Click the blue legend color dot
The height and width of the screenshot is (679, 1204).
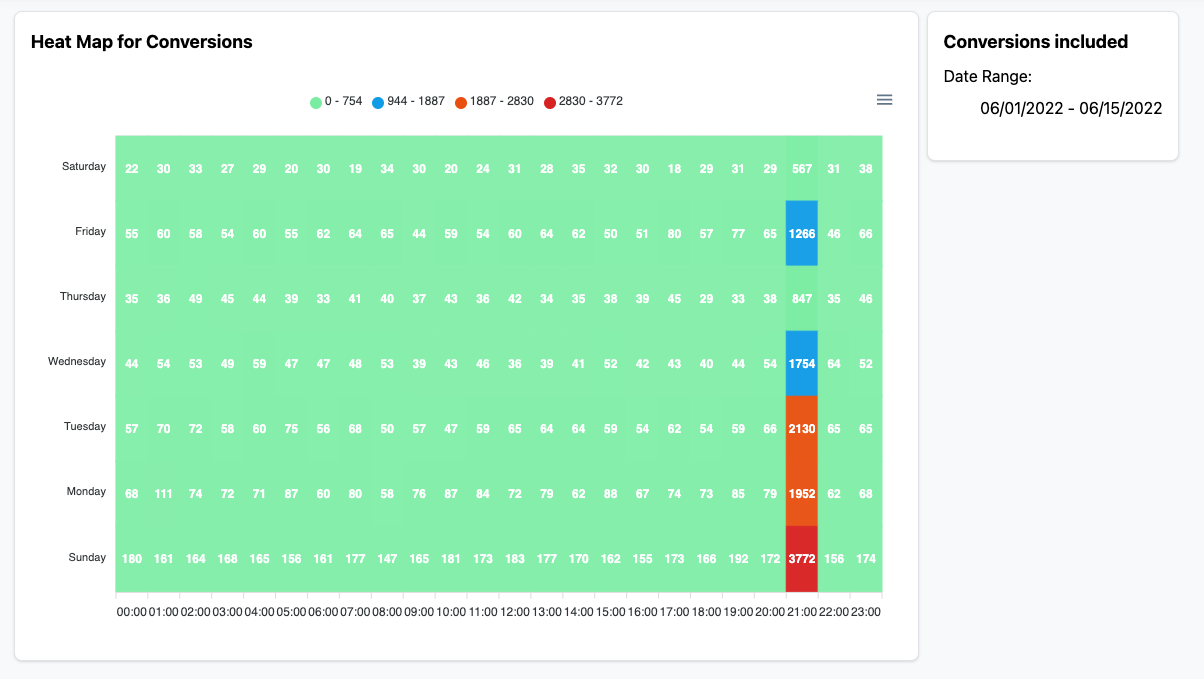coord(378,101)
